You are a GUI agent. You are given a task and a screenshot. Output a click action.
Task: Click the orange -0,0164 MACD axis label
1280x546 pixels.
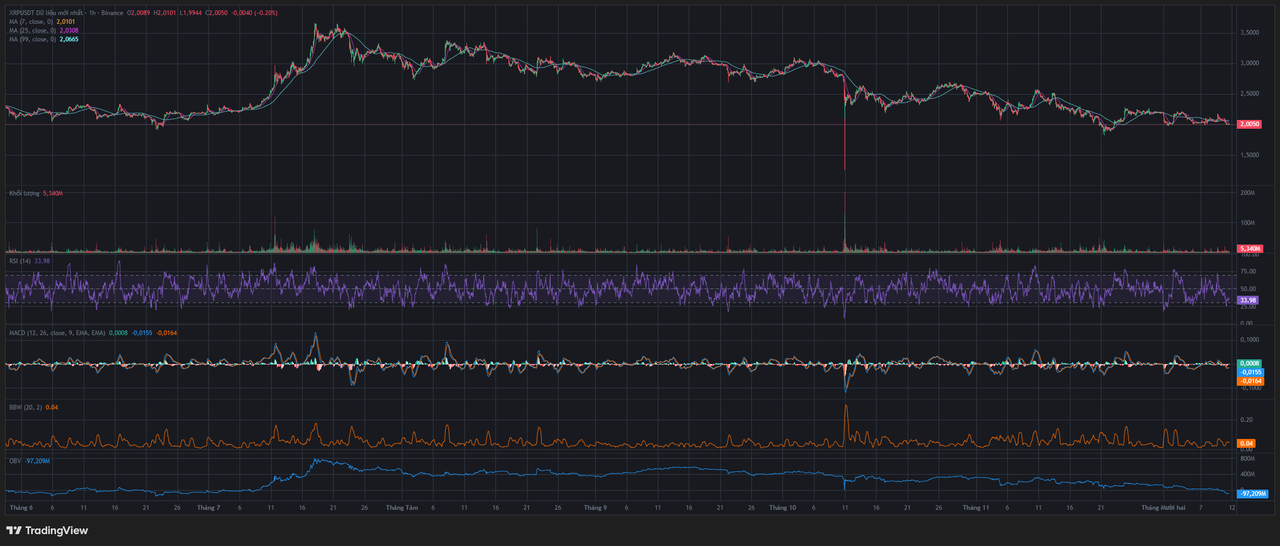[x=1250, y=381]
